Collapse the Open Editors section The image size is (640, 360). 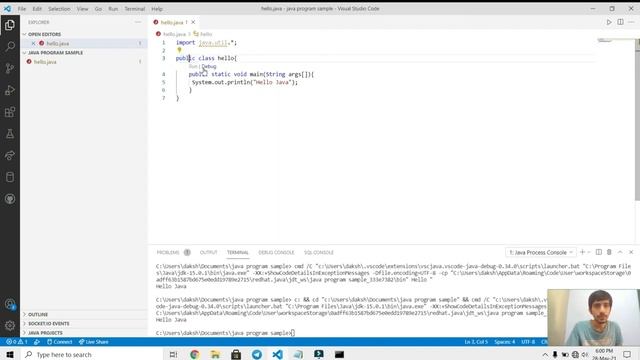[x=44, y=34]
